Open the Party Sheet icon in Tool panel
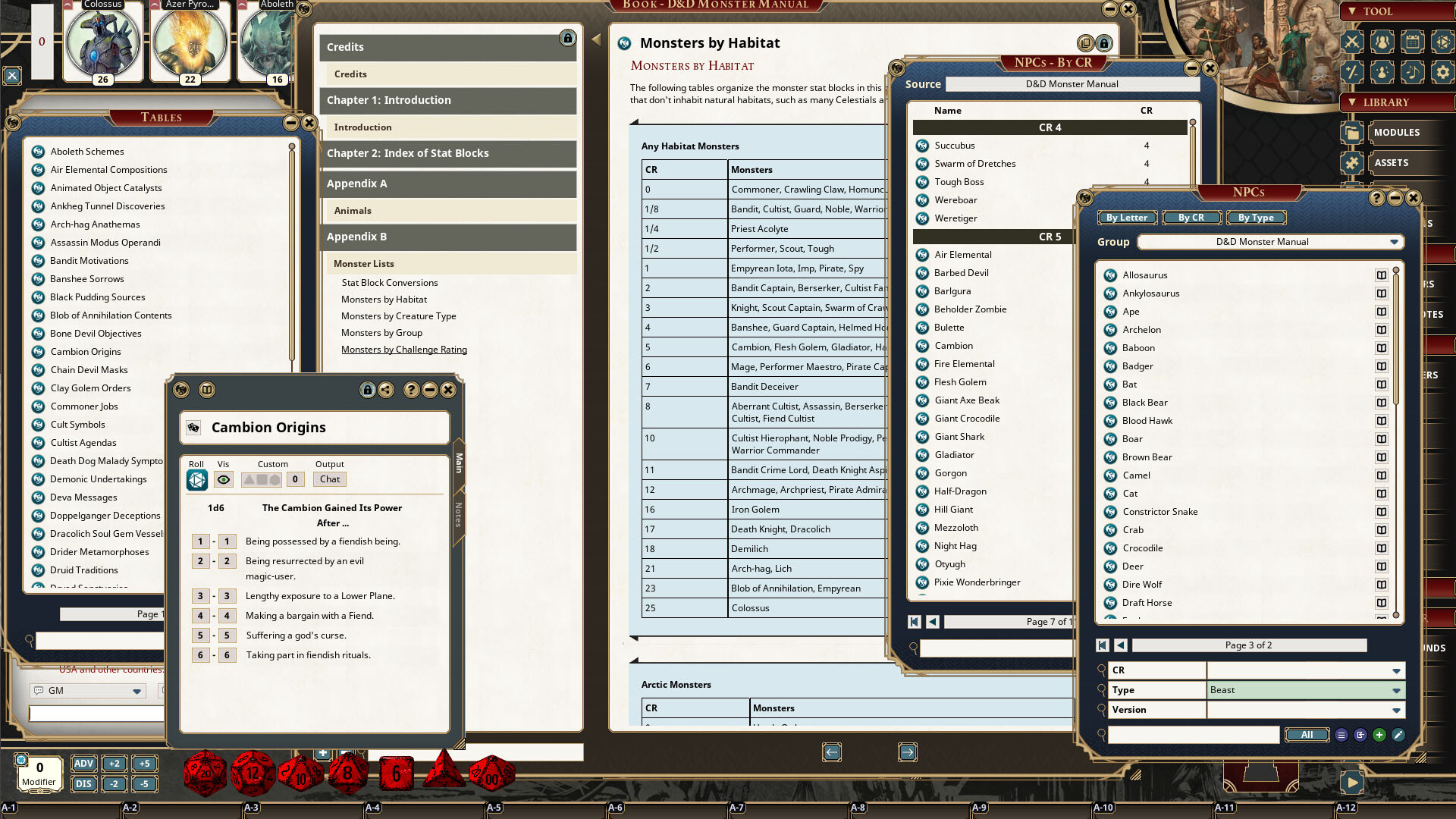Viewport: 1456px width, 819px height. point(1382,42)
